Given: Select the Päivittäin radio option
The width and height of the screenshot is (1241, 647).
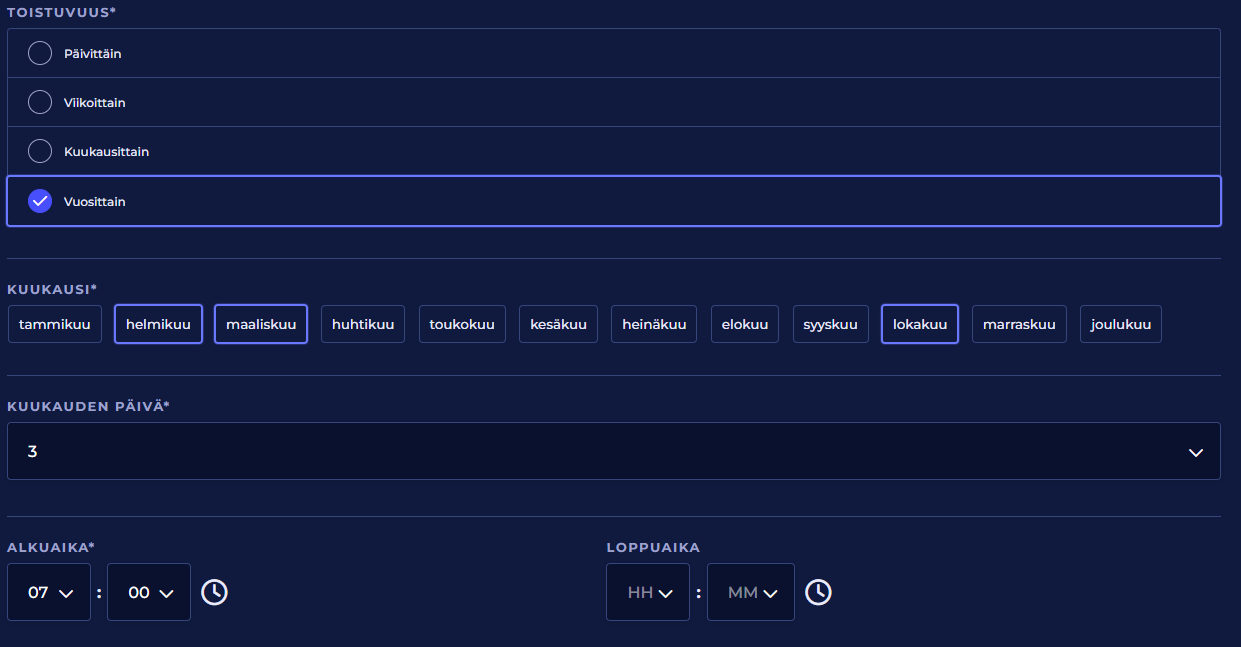Looking at the screenshot, I should 40,53.
